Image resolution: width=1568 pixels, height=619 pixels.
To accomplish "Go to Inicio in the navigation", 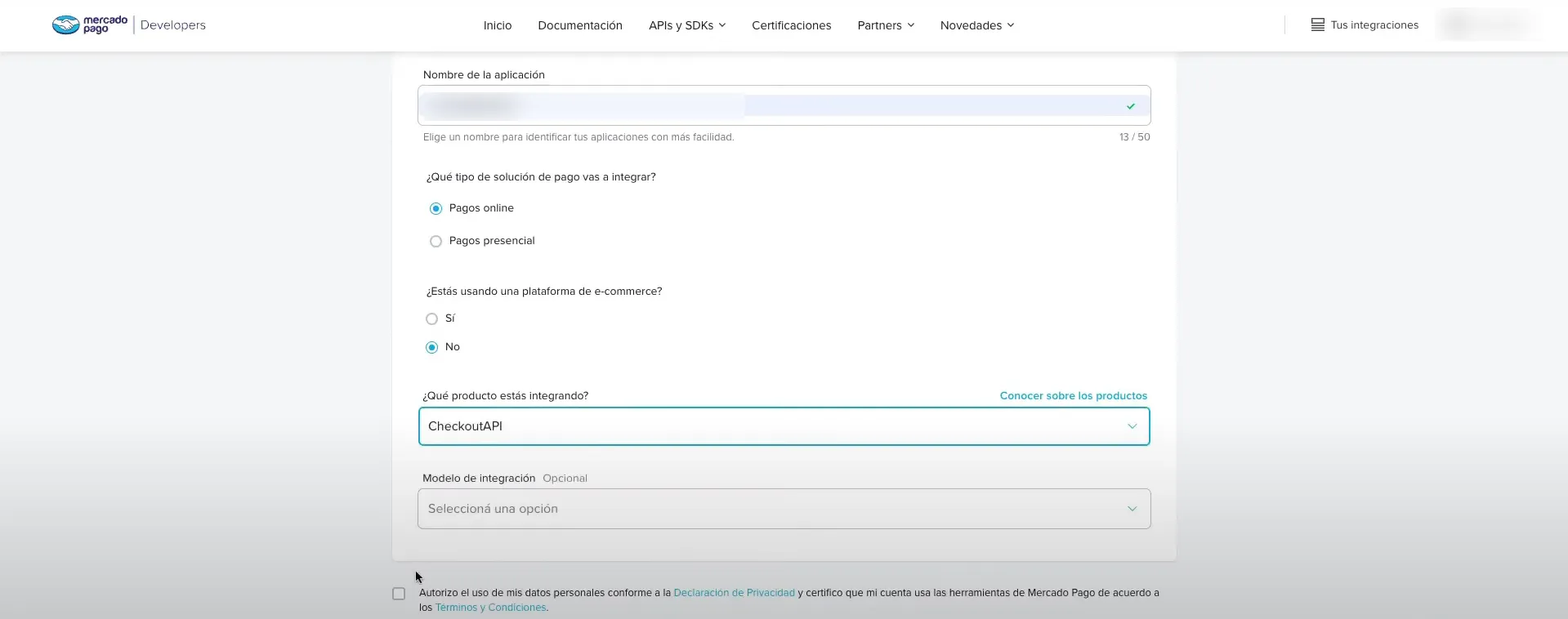I will tap(498, 25).
